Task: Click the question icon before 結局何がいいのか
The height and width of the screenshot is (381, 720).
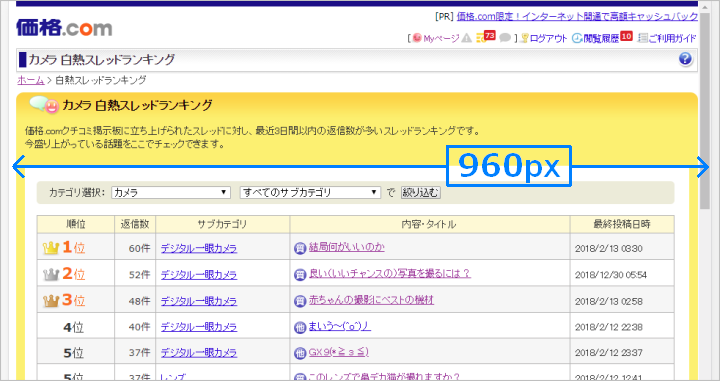Action: click(300, 248)
